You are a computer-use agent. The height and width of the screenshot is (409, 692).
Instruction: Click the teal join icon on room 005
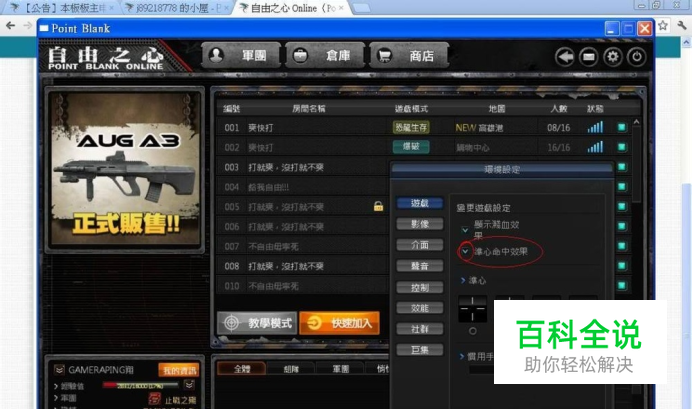coord(622,206)
